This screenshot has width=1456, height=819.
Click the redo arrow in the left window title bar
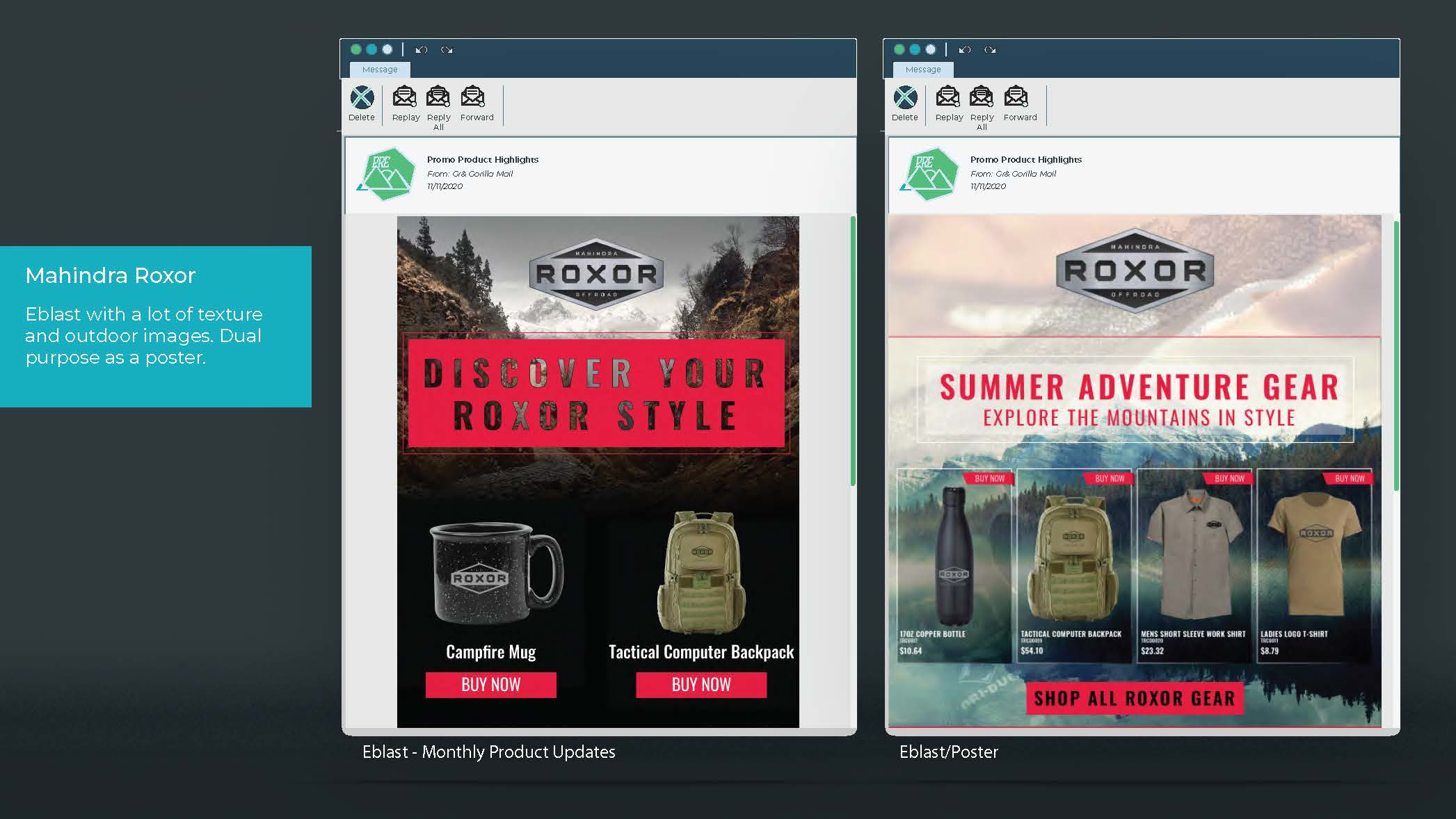point(447,50)
